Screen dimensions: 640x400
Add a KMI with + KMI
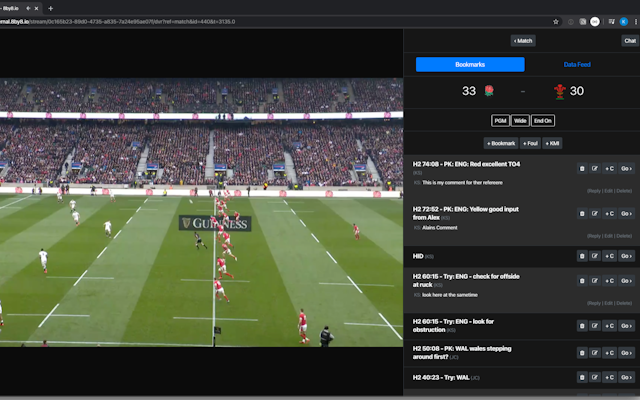552,143
